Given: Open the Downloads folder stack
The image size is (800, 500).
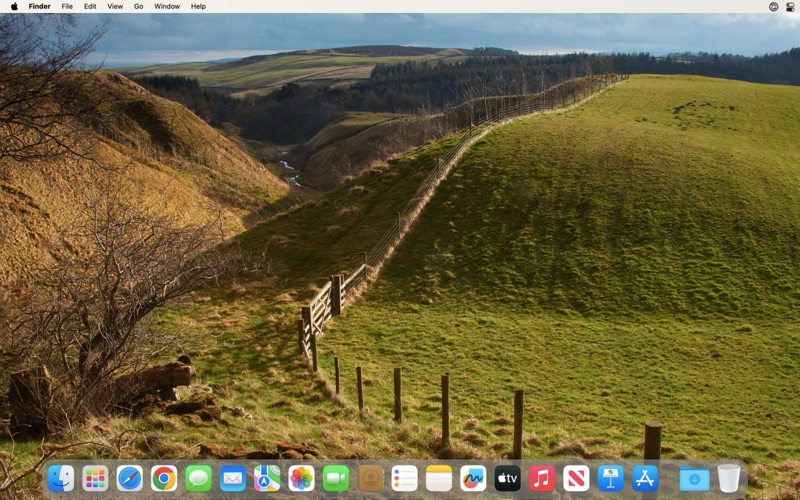Looking at the screenshot, I should tap(694, 478).
